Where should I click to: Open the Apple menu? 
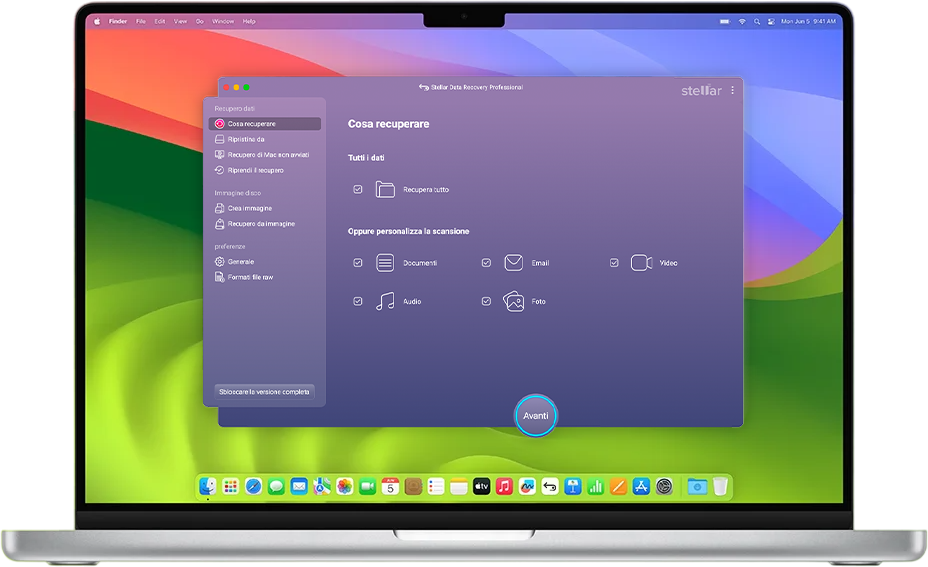pyautogui.click(x=97, y=21)
